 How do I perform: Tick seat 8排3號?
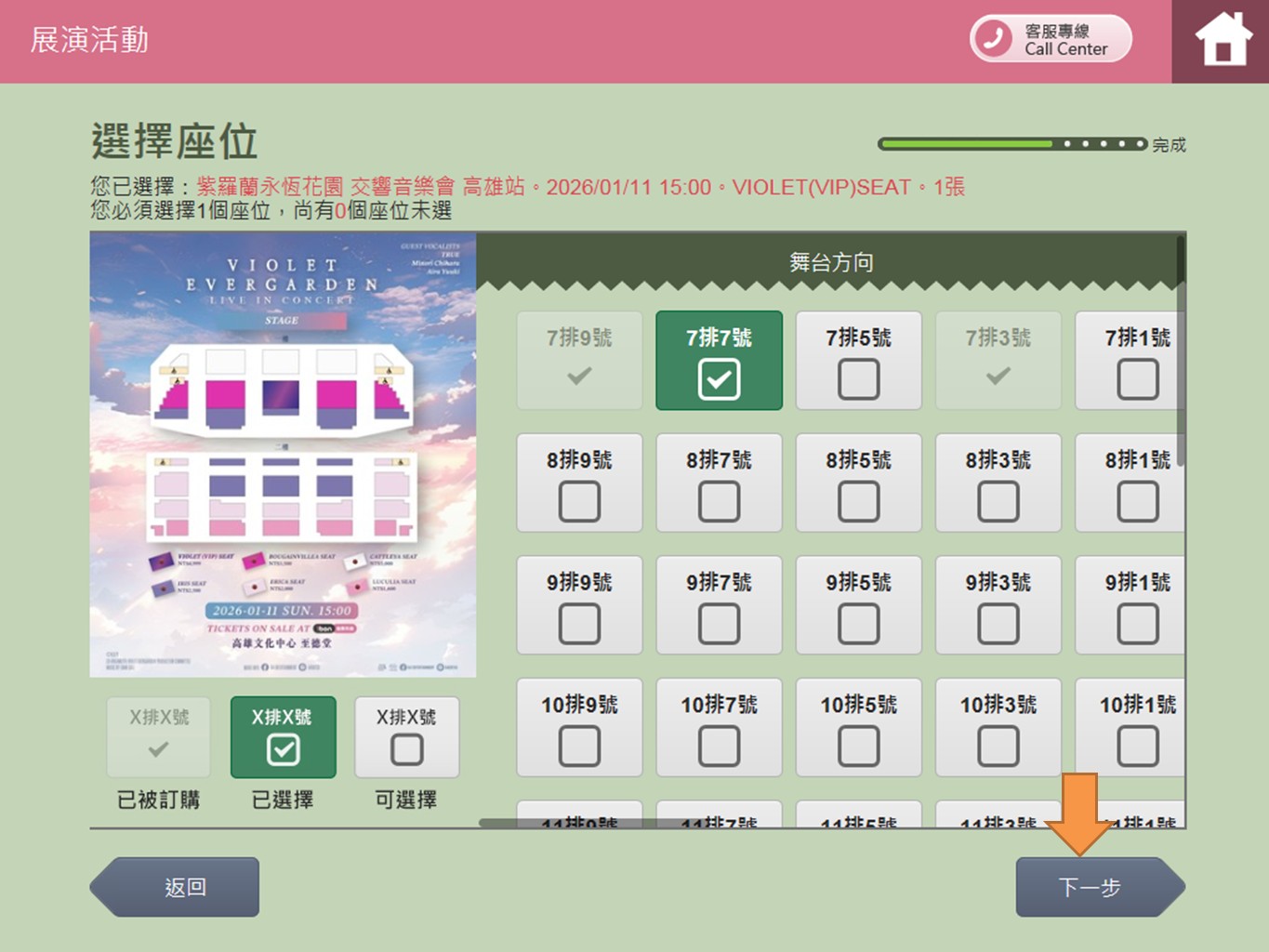tap(998, 501)
